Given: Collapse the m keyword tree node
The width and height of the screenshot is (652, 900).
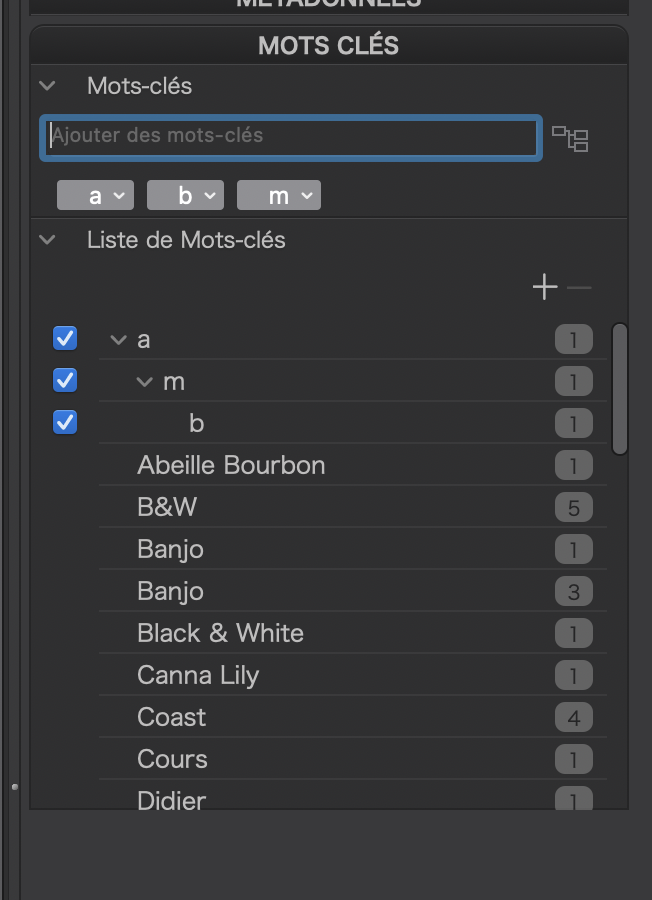Looking at the screenshot, I should pyautogui.click(x=144, y=382).
